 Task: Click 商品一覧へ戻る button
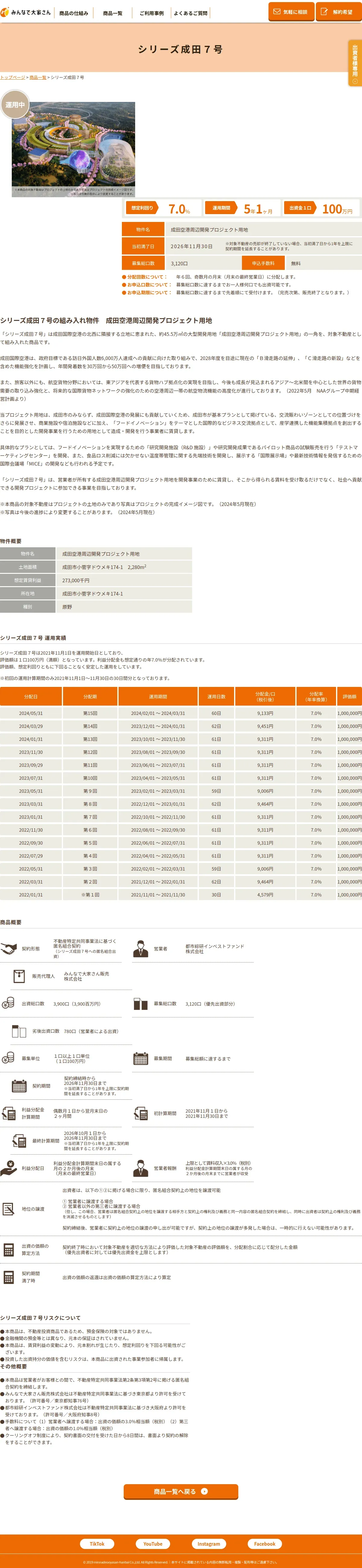click(x=181, y=1491)
